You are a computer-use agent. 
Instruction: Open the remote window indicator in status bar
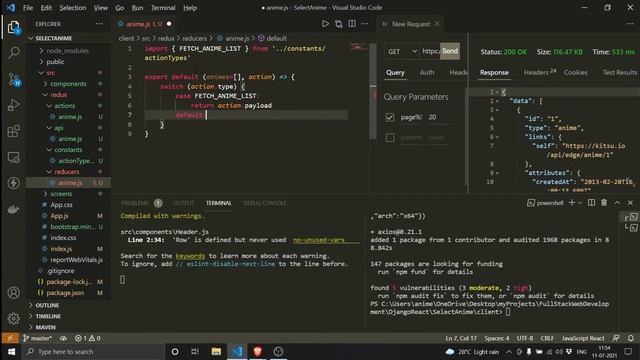(10, 338)
